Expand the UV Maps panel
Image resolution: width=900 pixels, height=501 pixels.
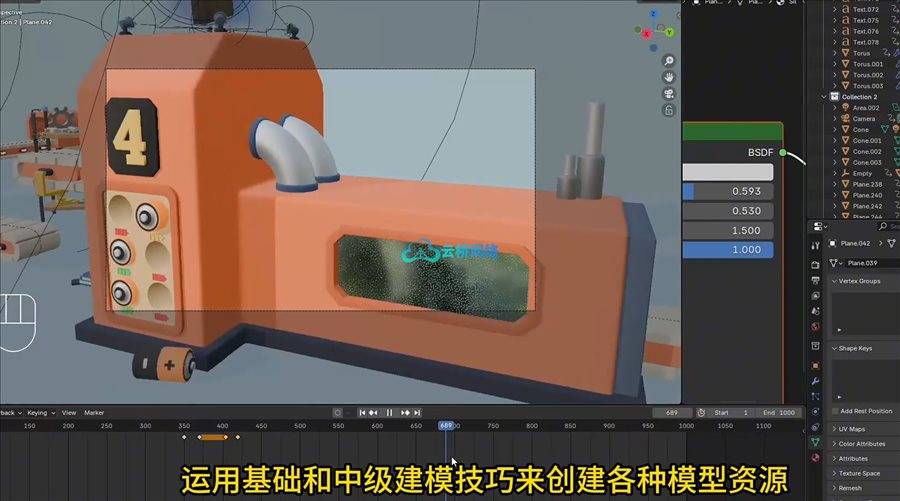835,429
